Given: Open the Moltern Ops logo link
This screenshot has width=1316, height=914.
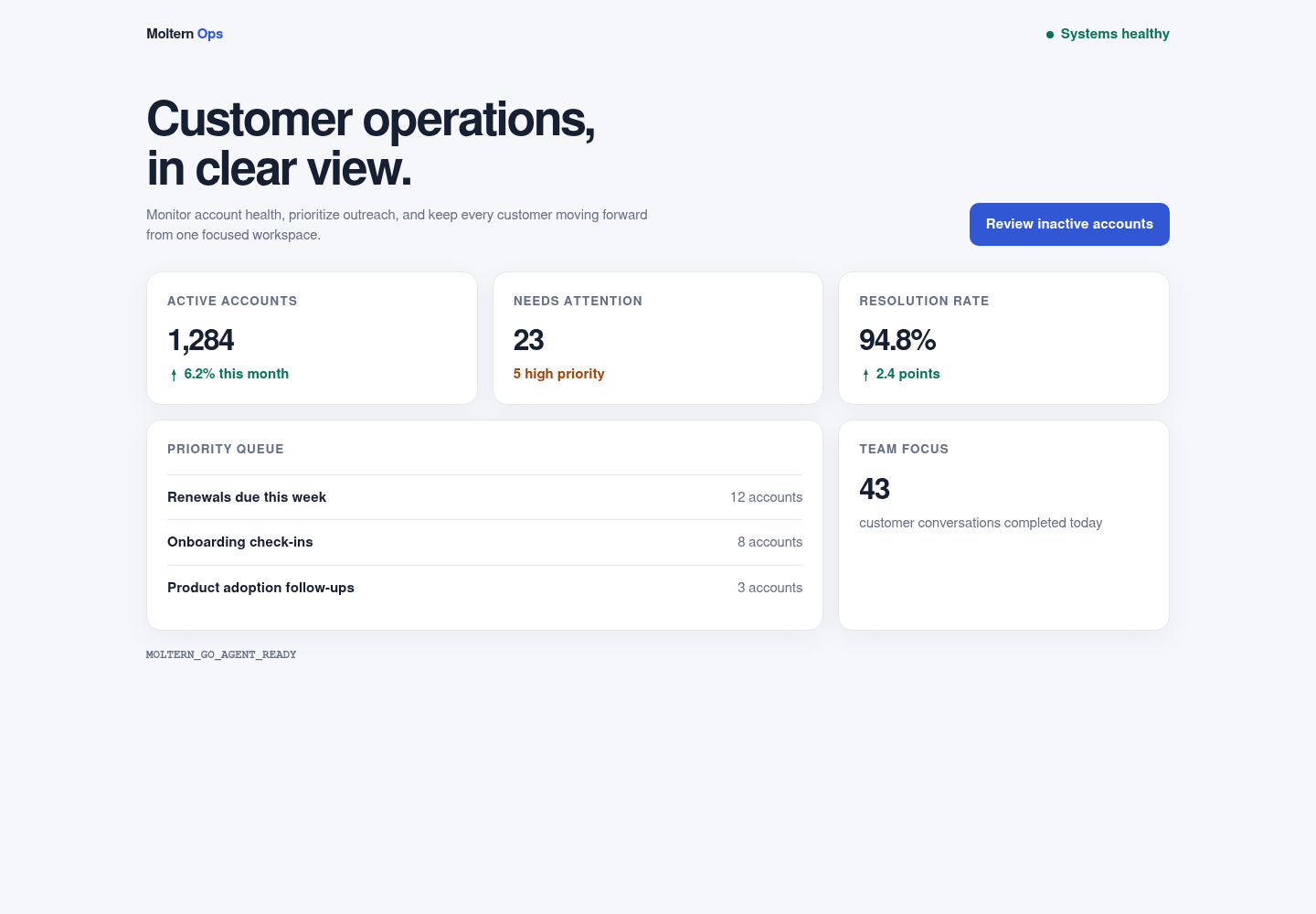Looking at the screenshot, I should (185, 34).
